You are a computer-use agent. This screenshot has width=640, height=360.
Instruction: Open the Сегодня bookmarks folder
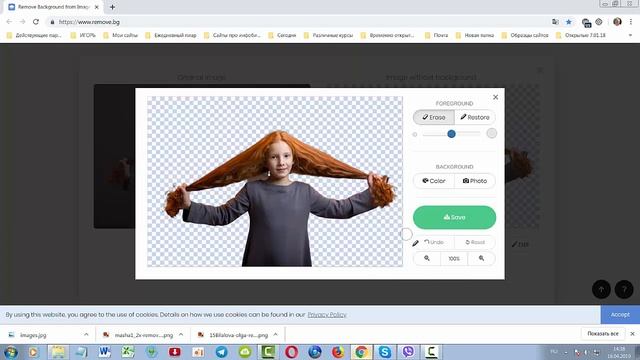point(282,36)
